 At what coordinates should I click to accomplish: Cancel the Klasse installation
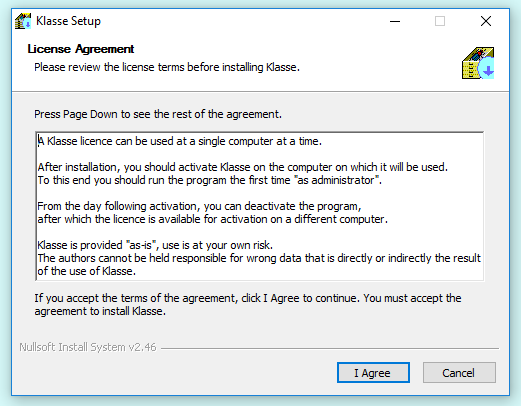point(459,373)
